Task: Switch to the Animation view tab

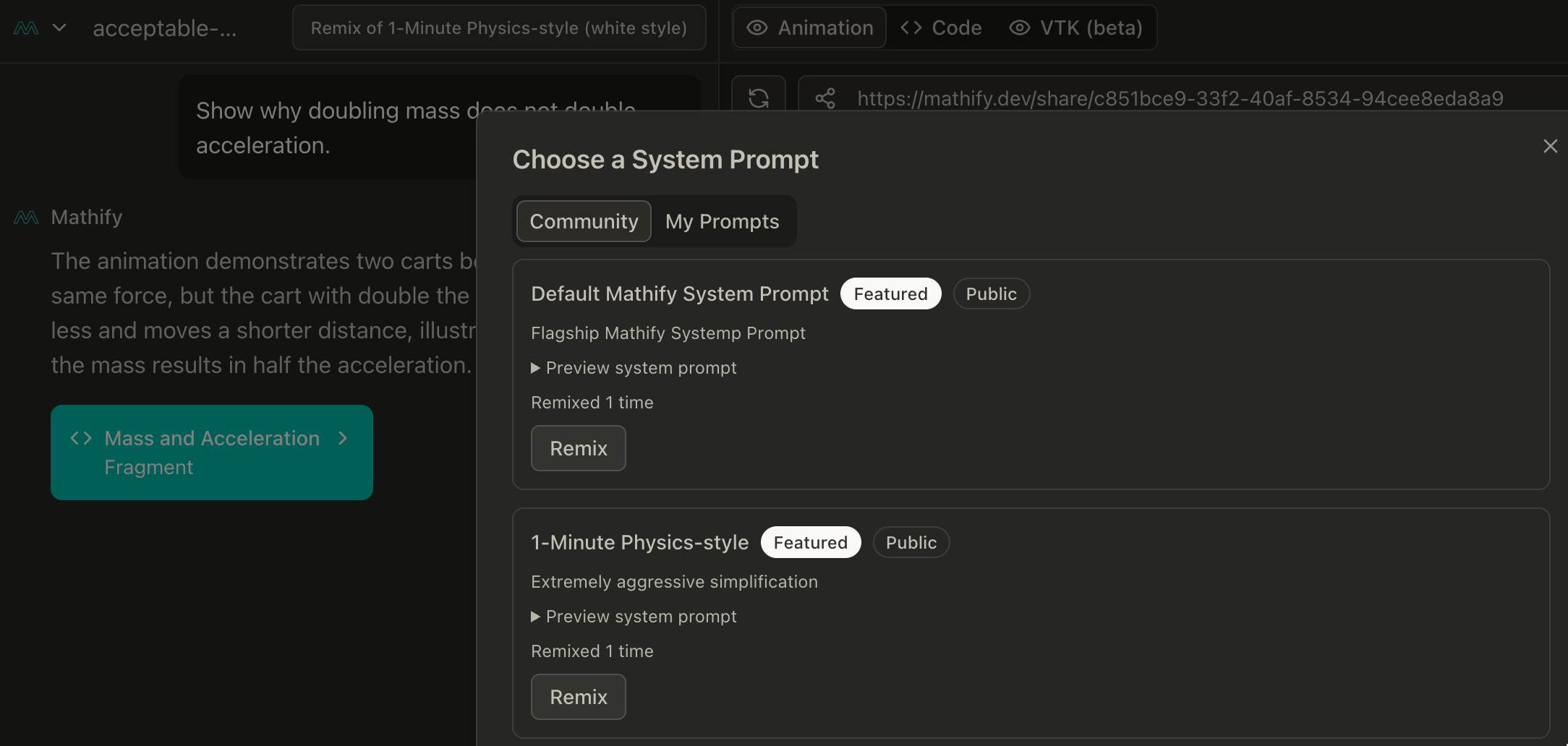Action: click(x=810, y=28)
